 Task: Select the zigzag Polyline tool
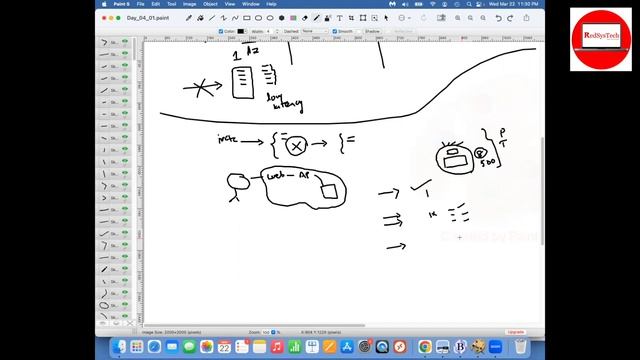(223, 18)
